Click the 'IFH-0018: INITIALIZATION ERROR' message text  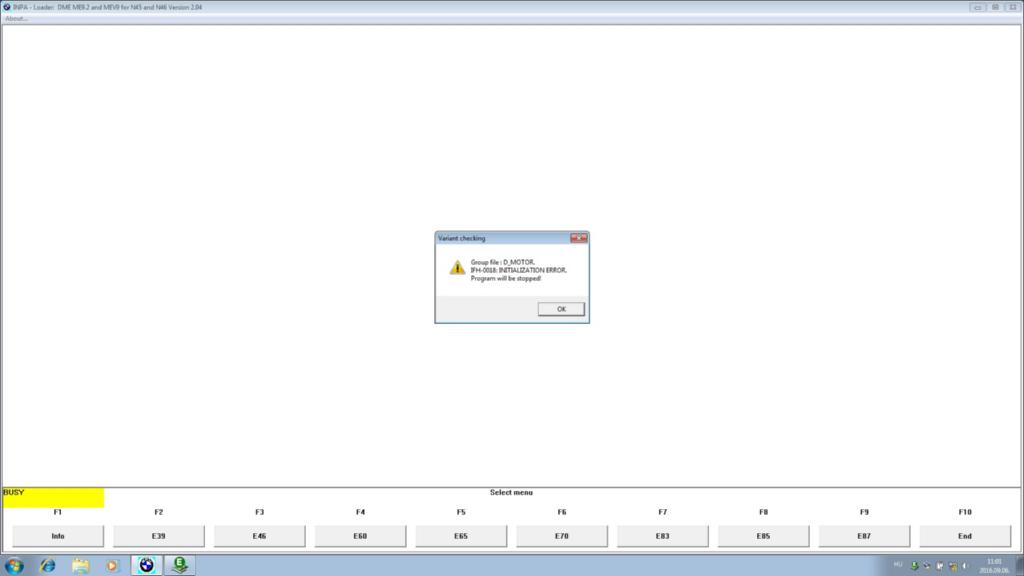(519, 270)
